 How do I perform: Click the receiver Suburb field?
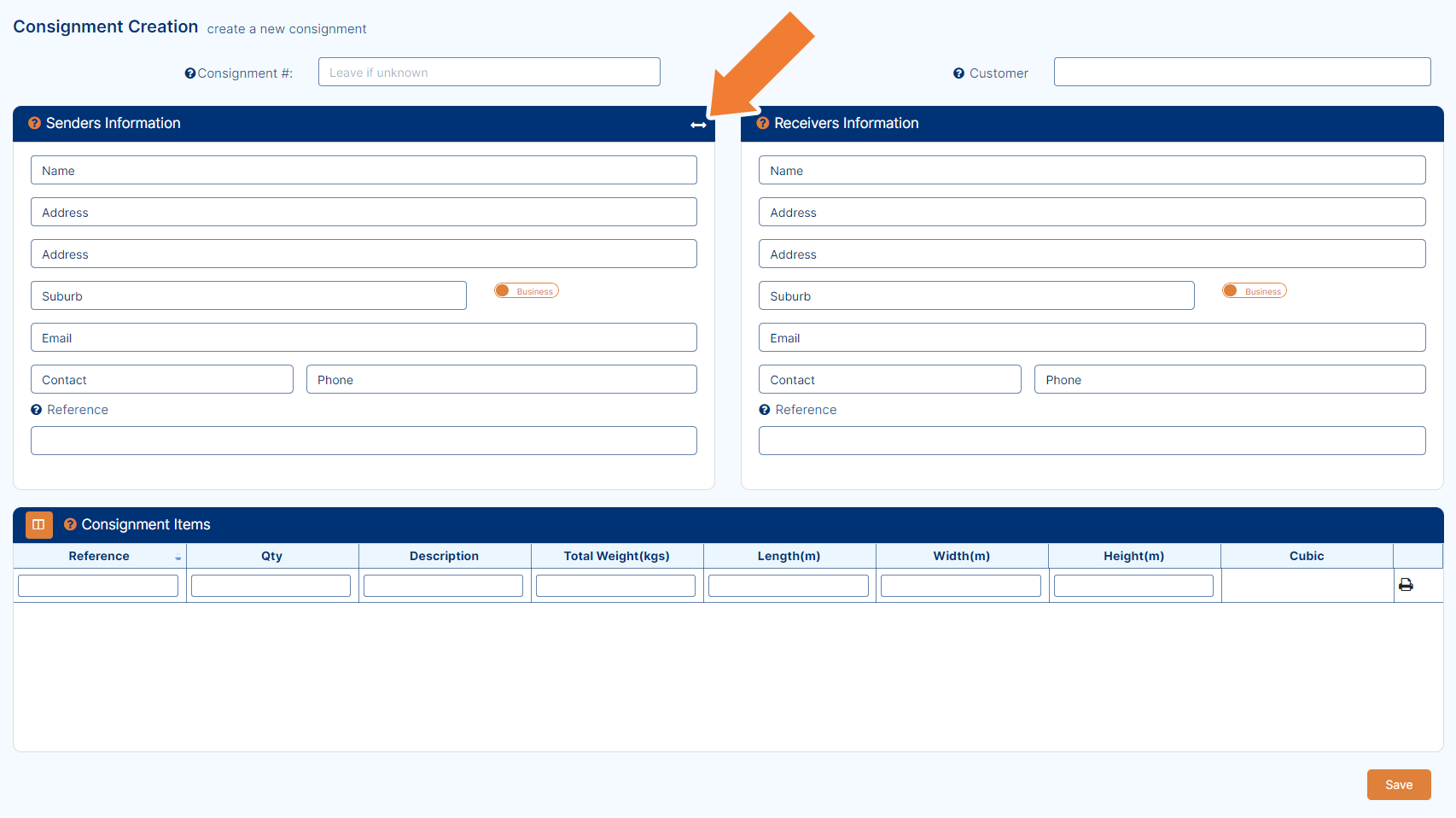(976, 295)
